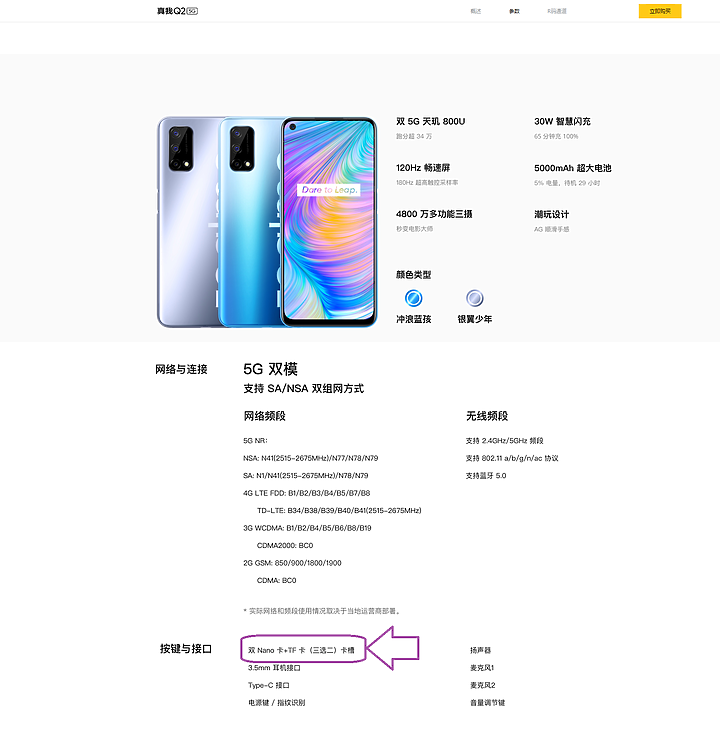Click the 5000mAh 超大电池 feature heading

click(572, 168)
